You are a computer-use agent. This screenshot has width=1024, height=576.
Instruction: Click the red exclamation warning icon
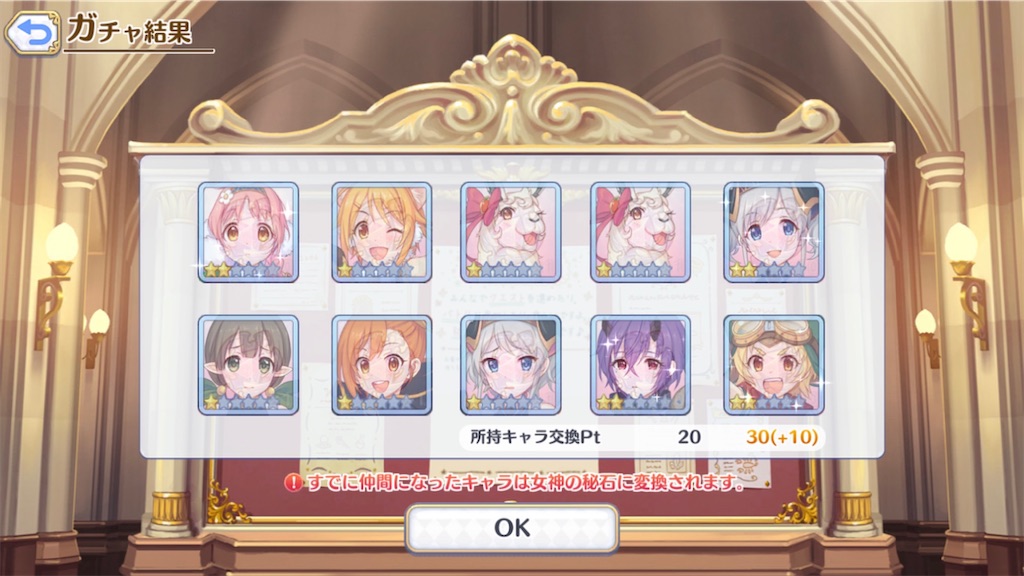(x=294, y=483)
